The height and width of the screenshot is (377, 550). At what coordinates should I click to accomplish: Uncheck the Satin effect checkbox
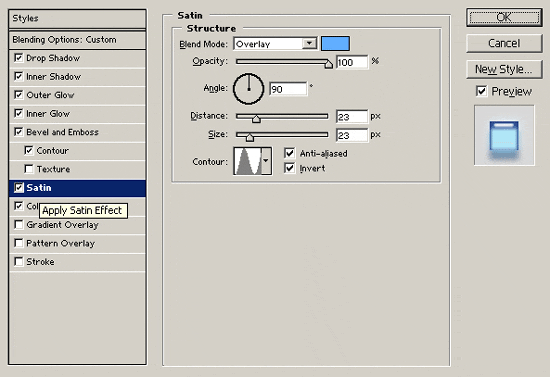click(19, 188)
